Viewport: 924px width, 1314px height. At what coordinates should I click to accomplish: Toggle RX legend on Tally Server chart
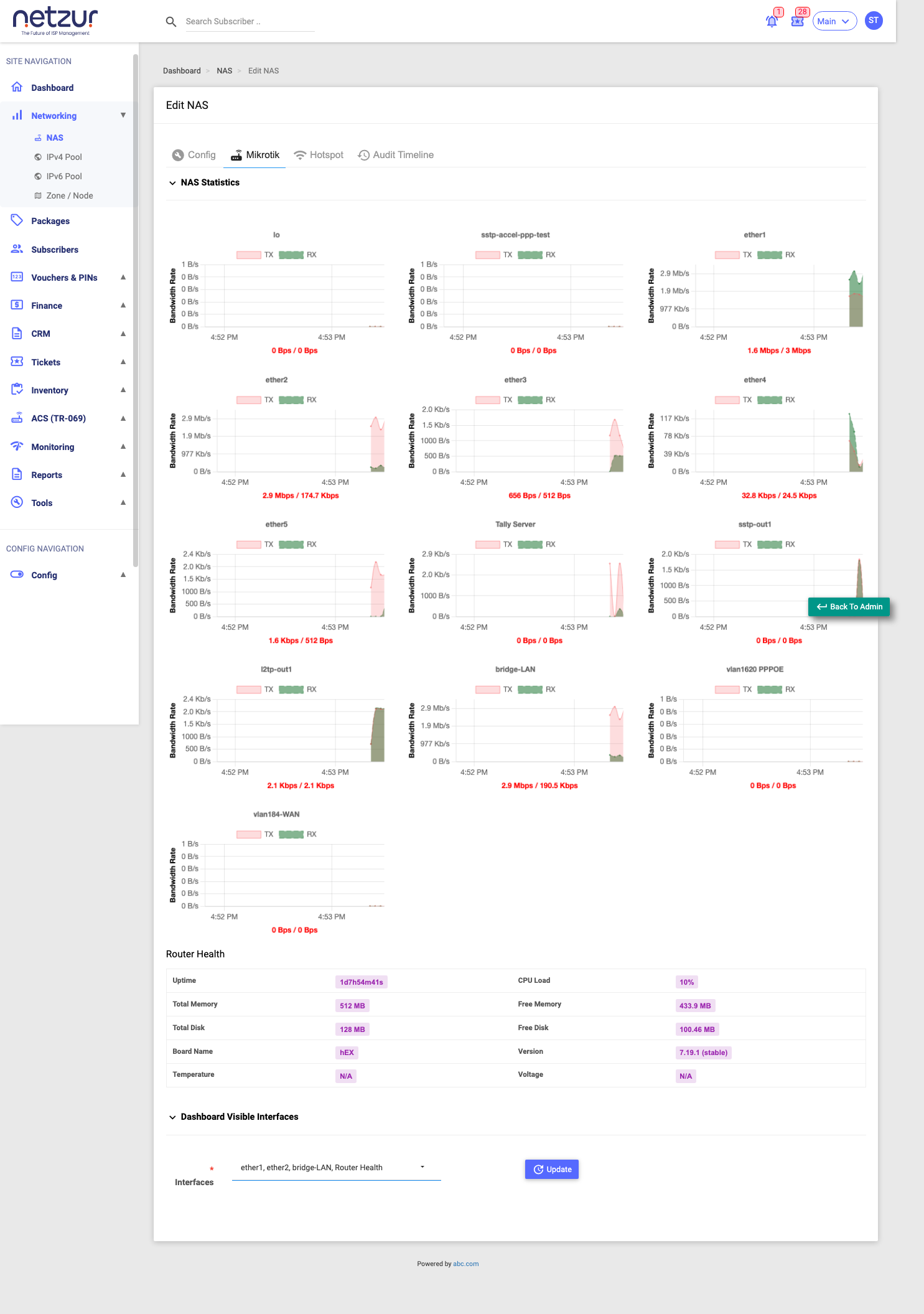coord(536,544)
